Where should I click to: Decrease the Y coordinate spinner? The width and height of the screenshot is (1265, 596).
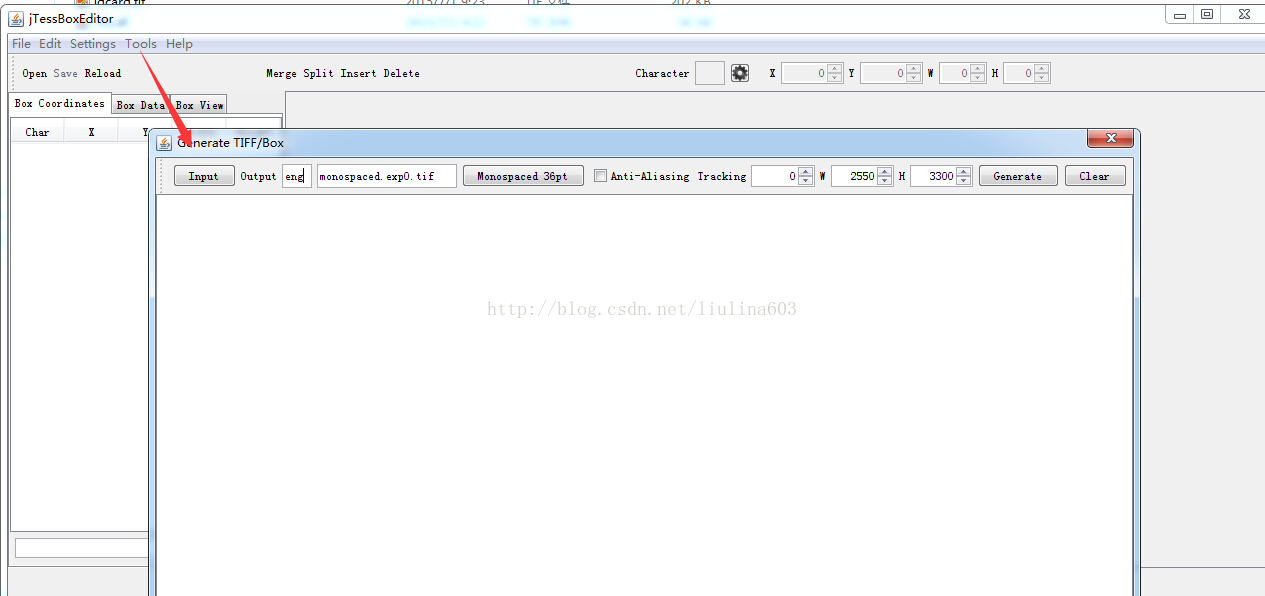click(x=914, y=78)
